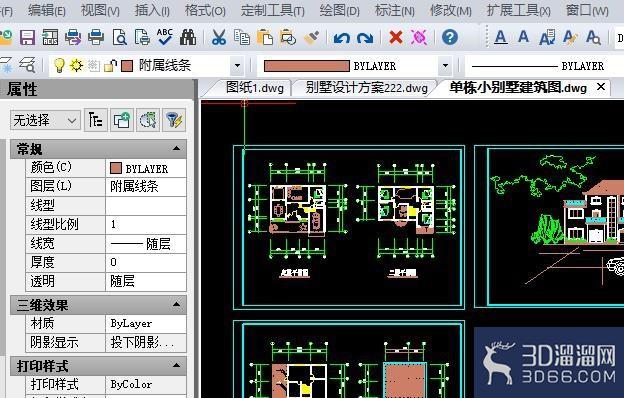Open Help with the question mark icon
624x398 pixels.
tap(450, 38)
